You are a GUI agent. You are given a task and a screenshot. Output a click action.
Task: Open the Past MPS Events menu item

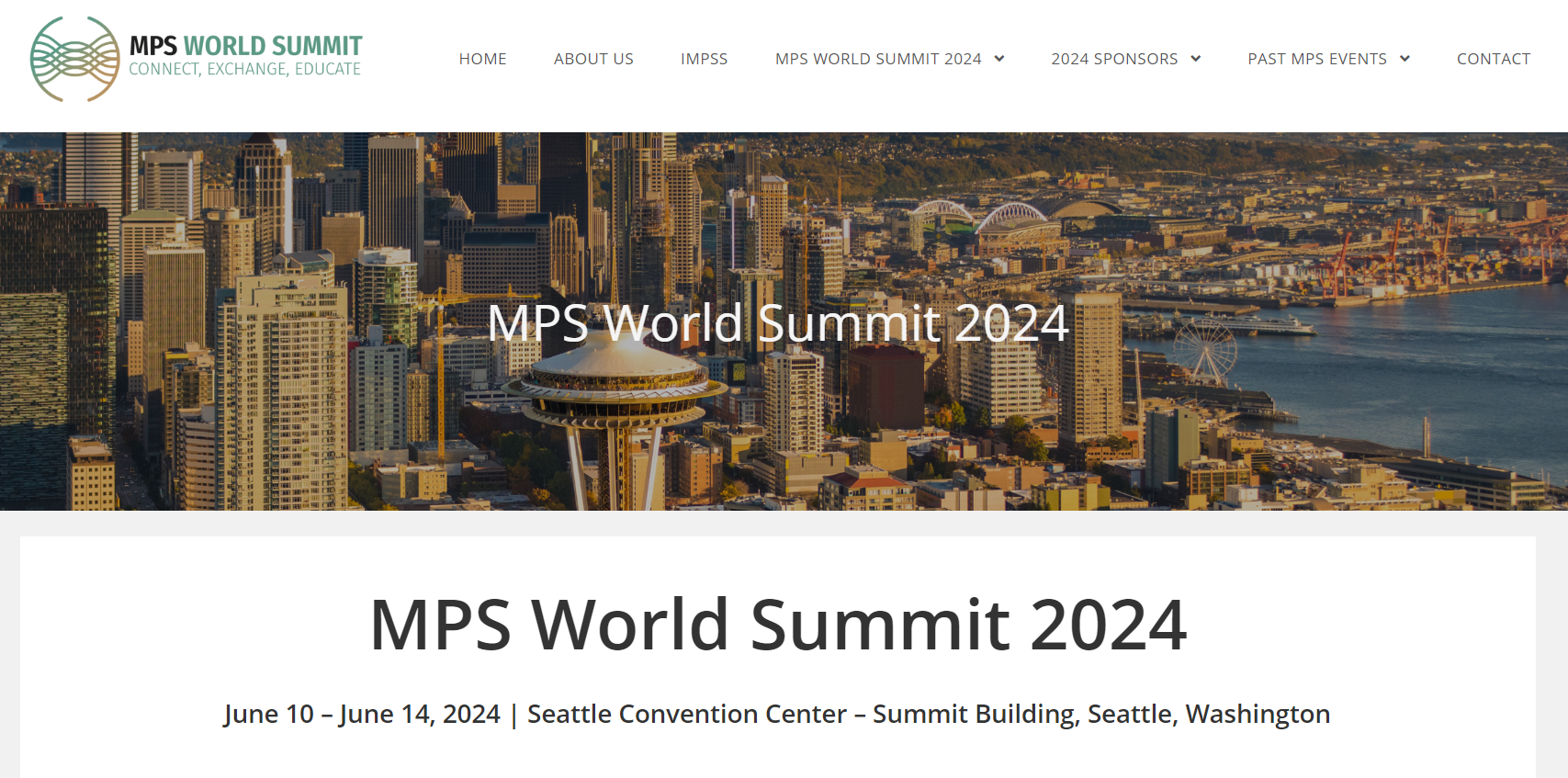(x=1317, y=59)
